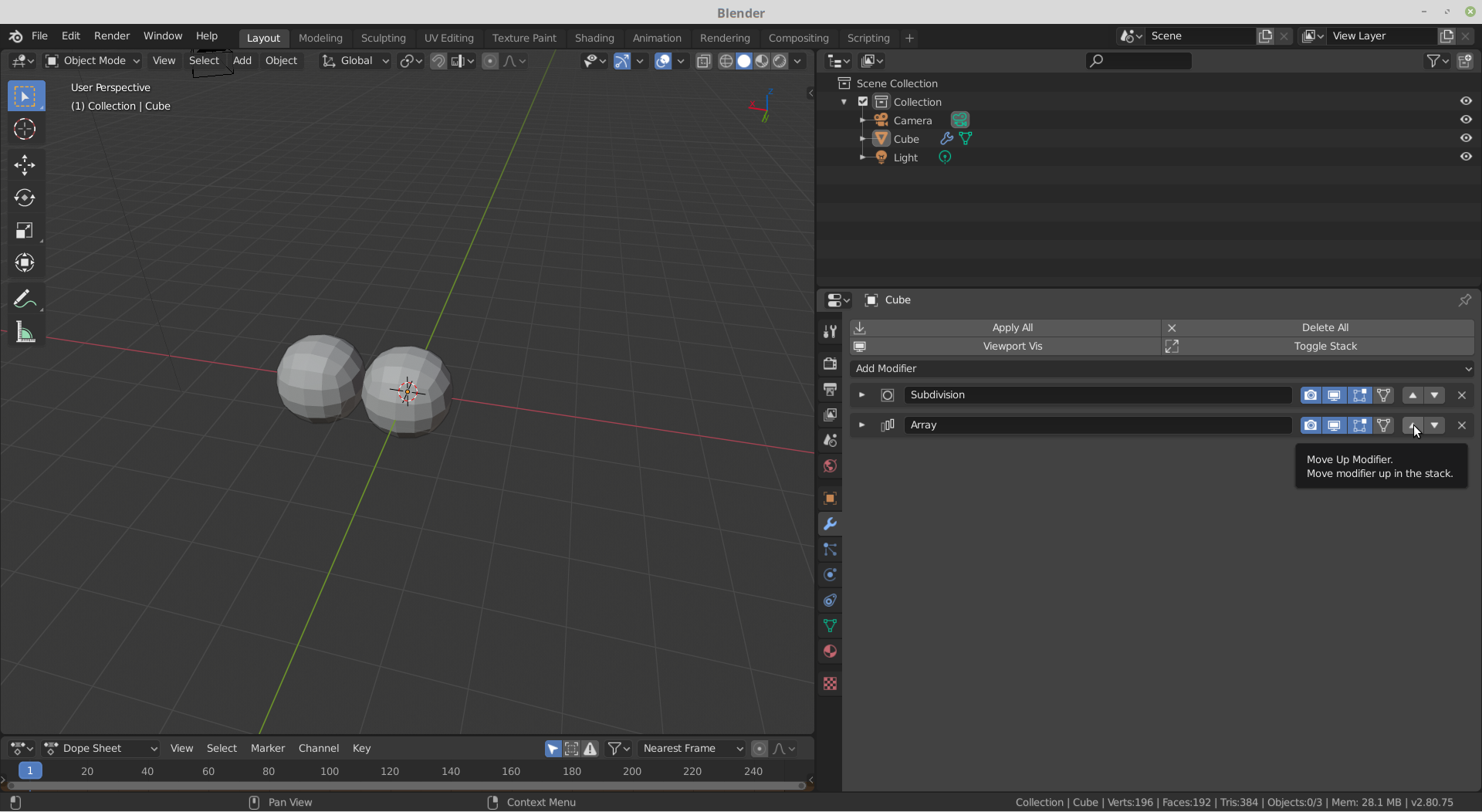Viewport: 1482px width, 812px height.
Task: Switch to Material Properties panel
Action: pyautogui.click(x=830, y=651)
